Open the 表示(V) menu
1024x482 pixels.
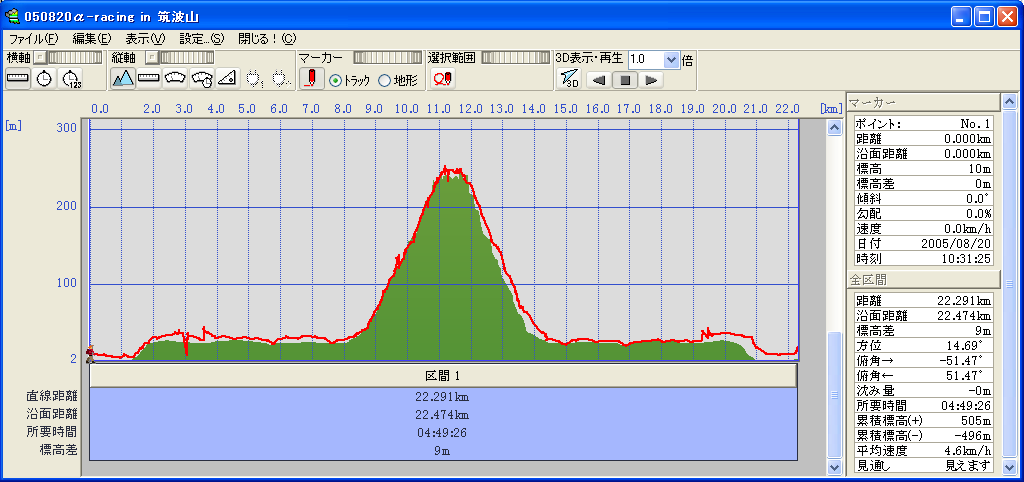point(145,38)
